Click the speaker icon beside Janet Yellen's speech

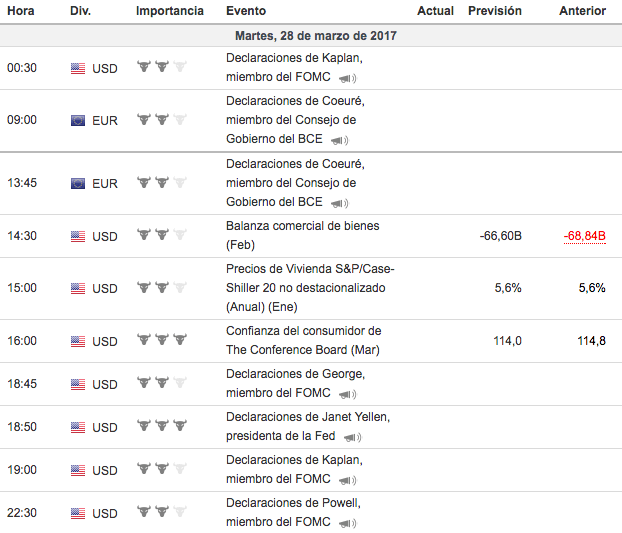[x=351, y=437]
